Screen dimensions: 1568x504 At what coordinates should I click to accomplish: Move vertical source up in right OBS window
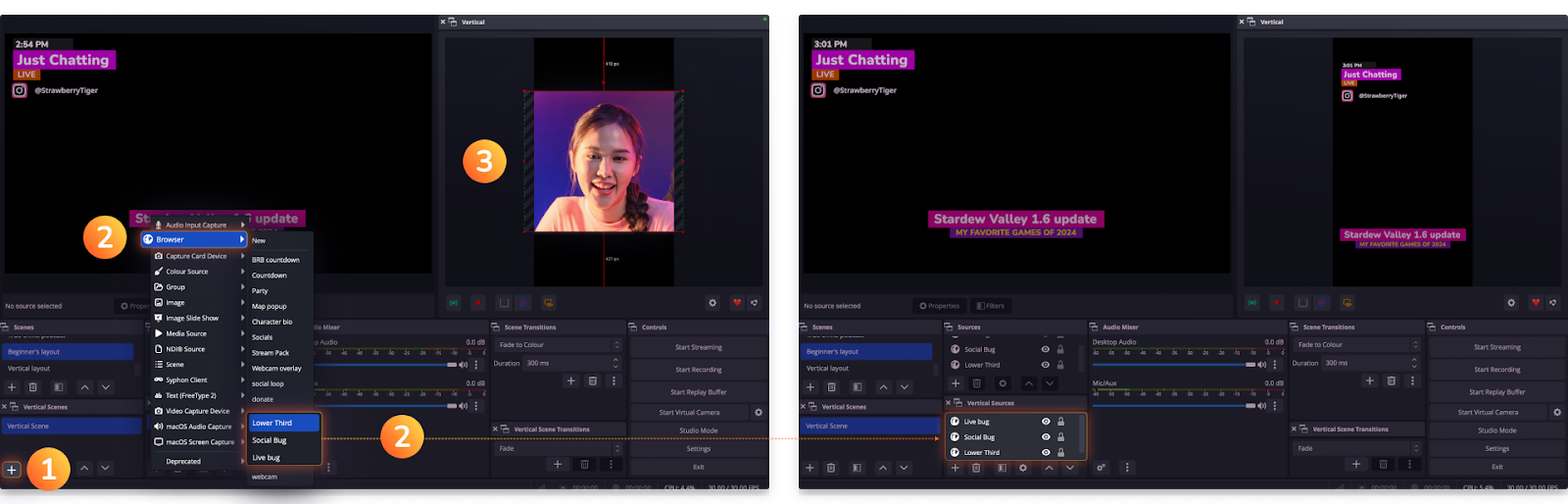tap(1049, 468)
